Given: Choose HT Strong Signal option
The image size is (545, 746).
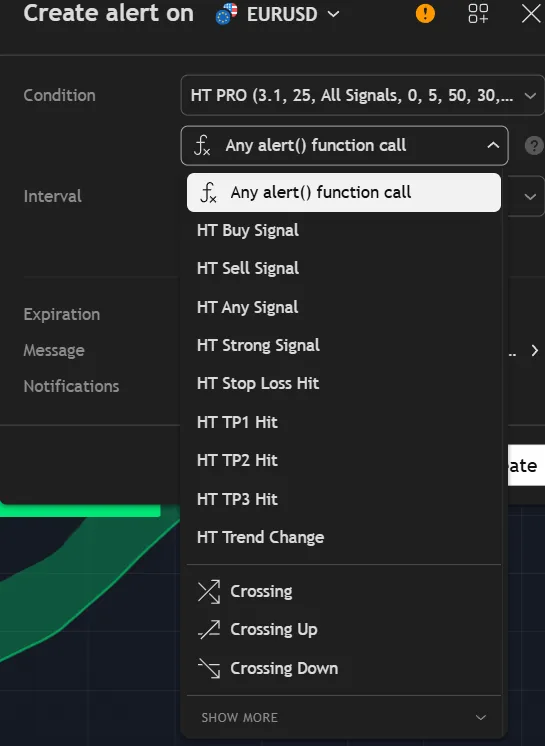Looking at the screenshot, I should point(343,345).
